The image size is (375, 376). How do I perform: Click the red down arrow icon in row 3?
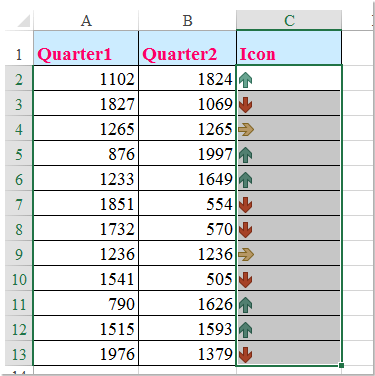tap(246, 105)
